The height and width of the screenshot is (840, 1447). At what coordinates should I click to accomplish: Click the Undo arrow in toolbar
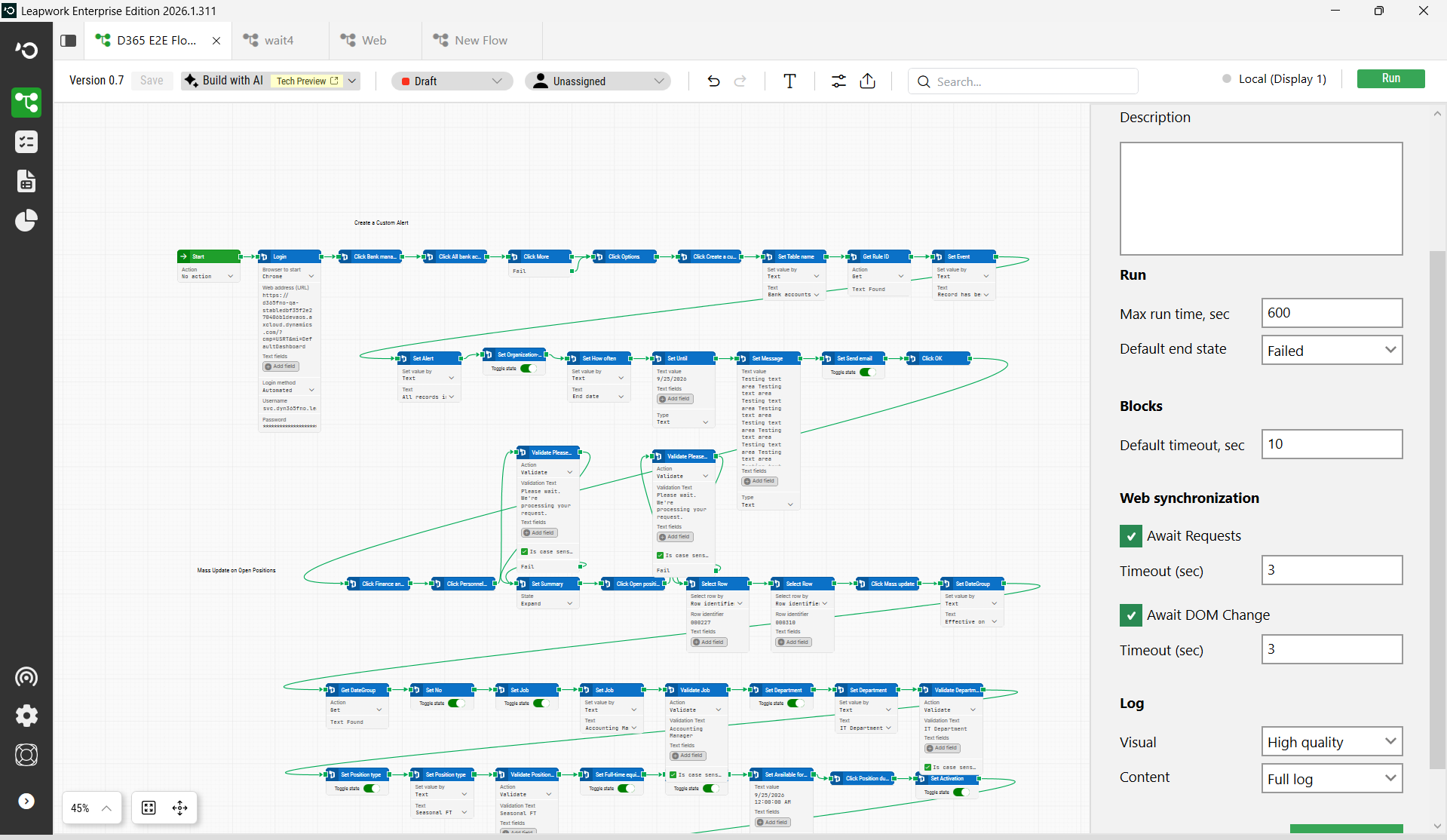click(x=713, y=81)
